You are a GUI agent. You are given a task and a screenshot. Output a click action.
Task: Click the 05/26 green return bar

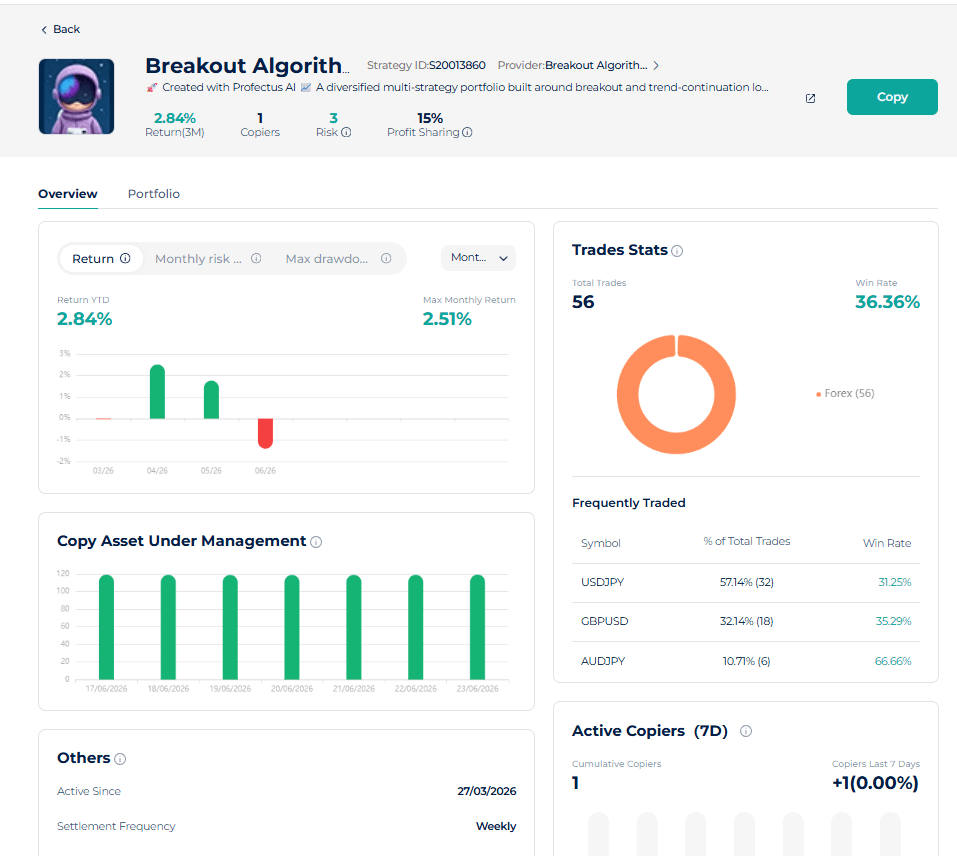(211, 400)
